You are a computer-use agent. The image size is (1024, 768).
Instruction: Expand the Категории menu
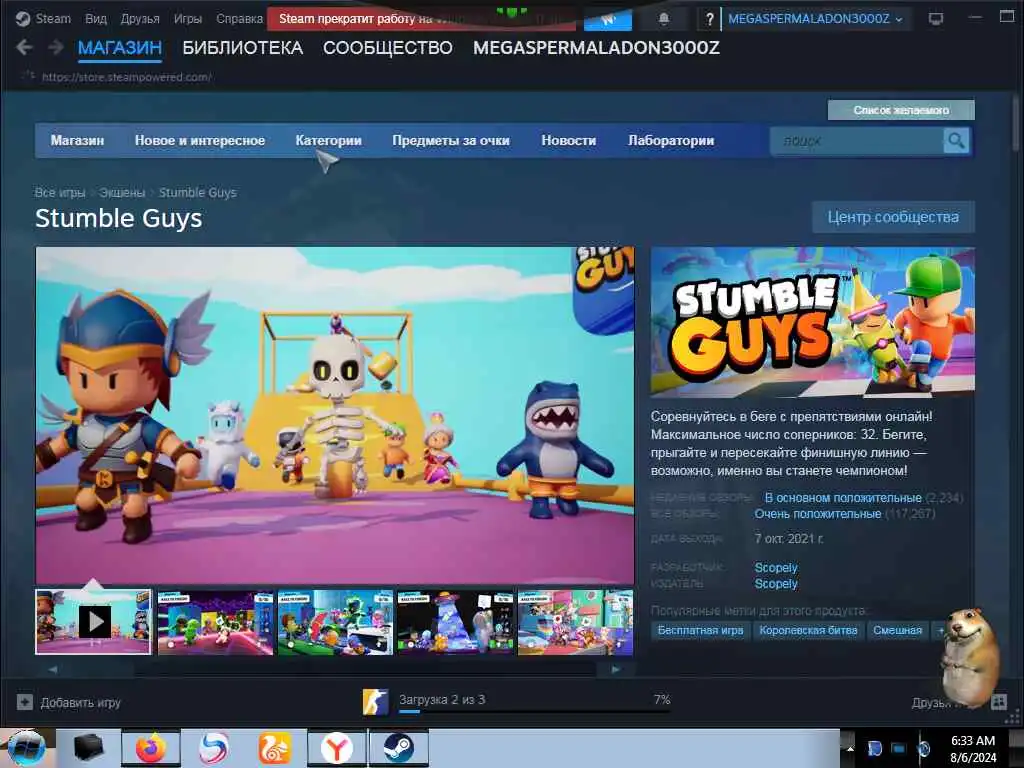pos(328,140)
